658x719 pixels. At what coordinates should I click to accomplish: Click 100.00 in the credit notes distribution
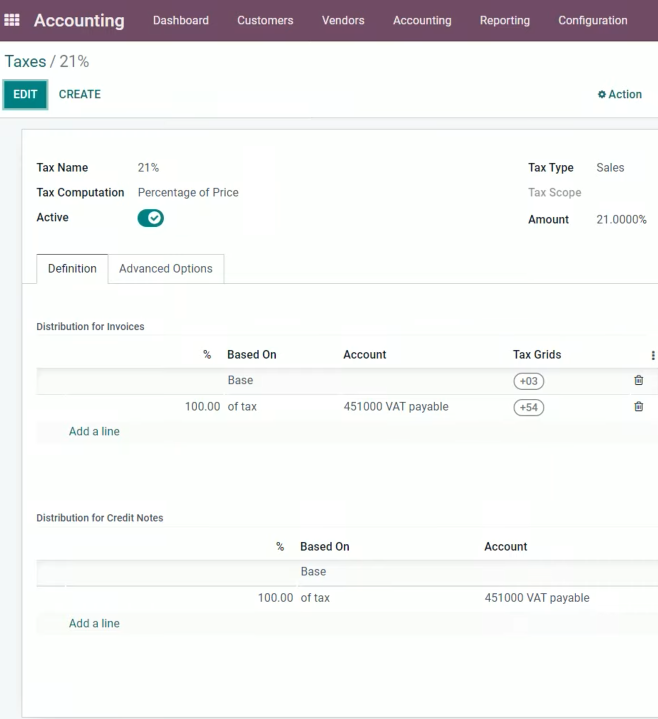click(275, 598)
